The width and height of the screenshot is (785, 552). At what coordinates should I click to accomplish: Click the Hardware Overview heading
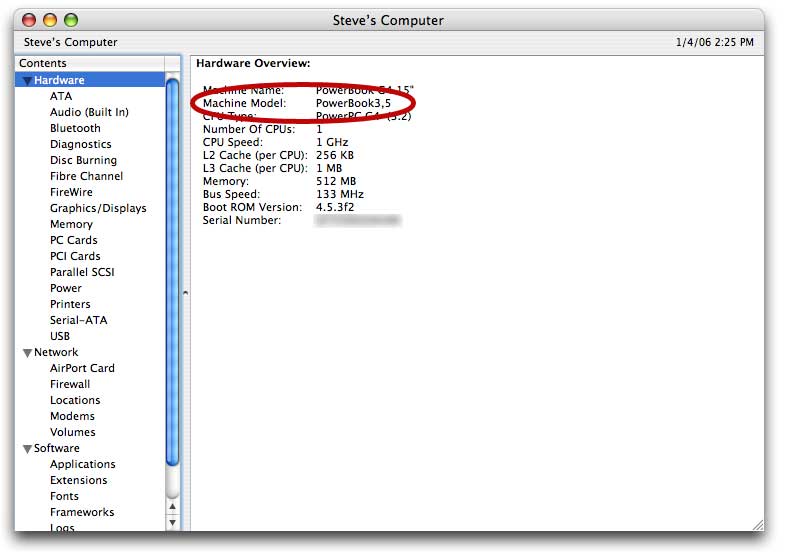coord(253,63)
